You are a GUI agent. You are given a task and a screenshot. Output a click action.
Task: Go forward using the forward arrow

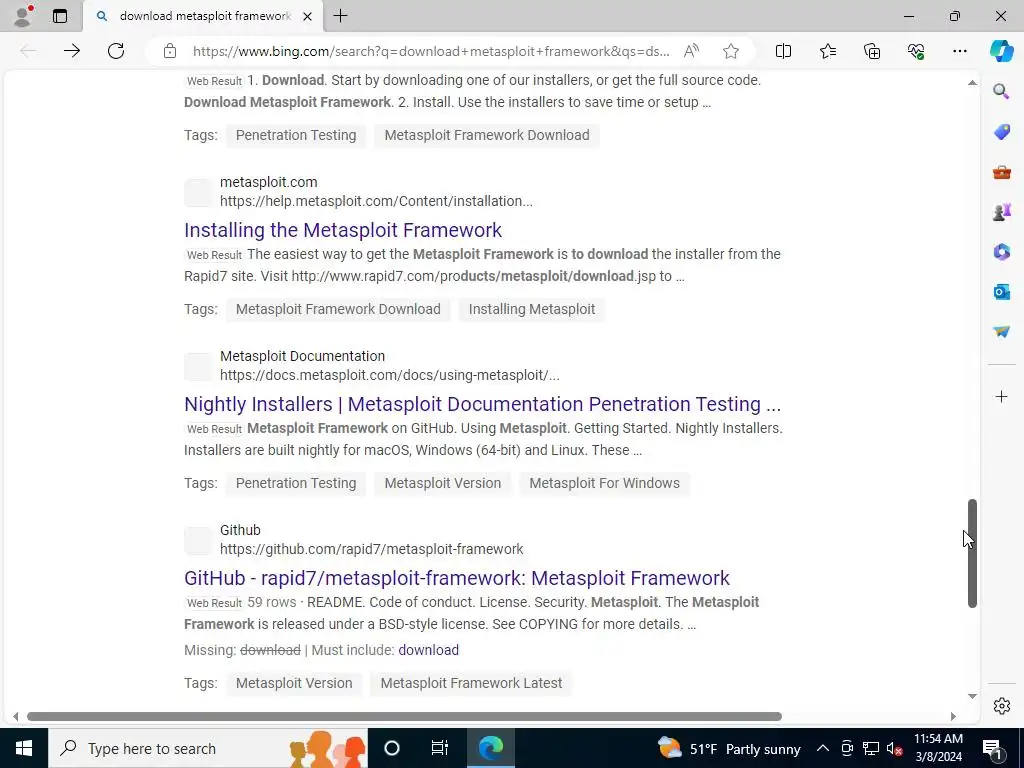[x=72, y=51]
